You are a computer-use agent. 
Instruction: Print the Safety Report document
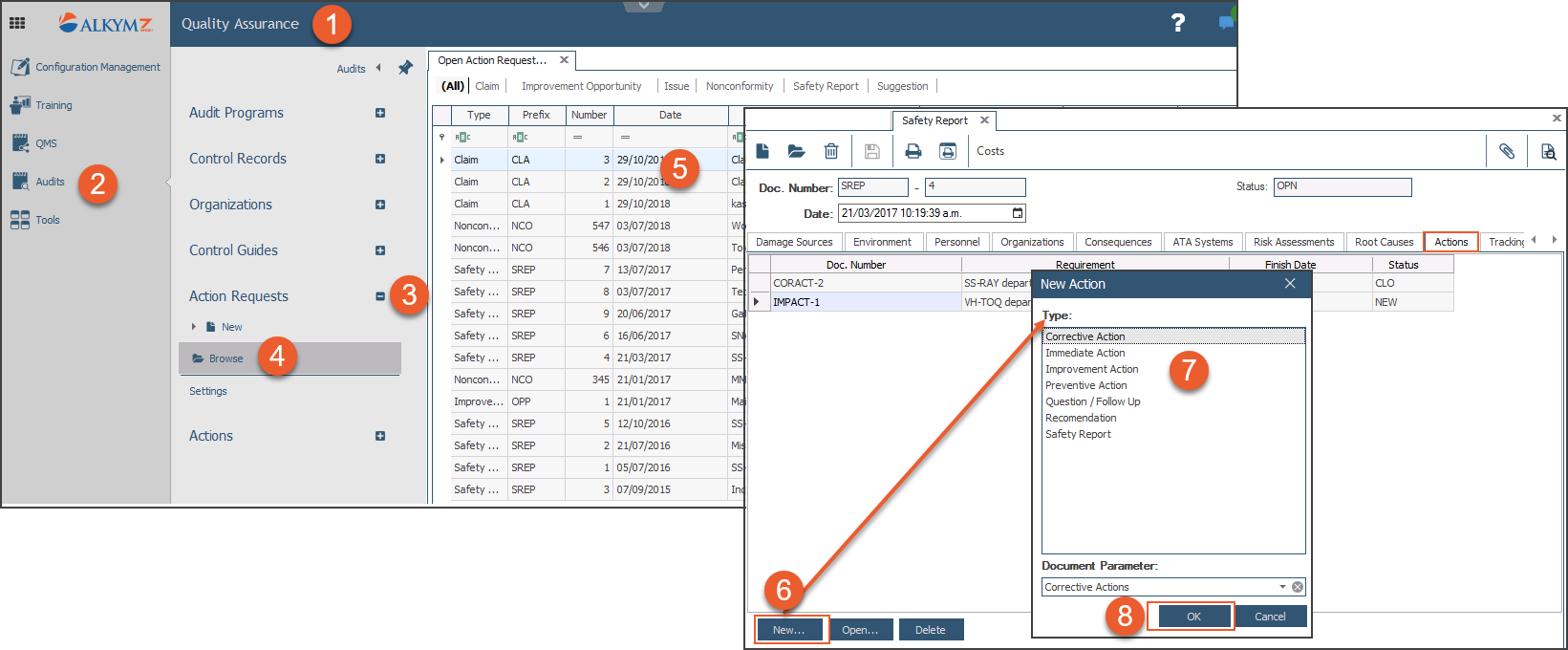[913, 151]
